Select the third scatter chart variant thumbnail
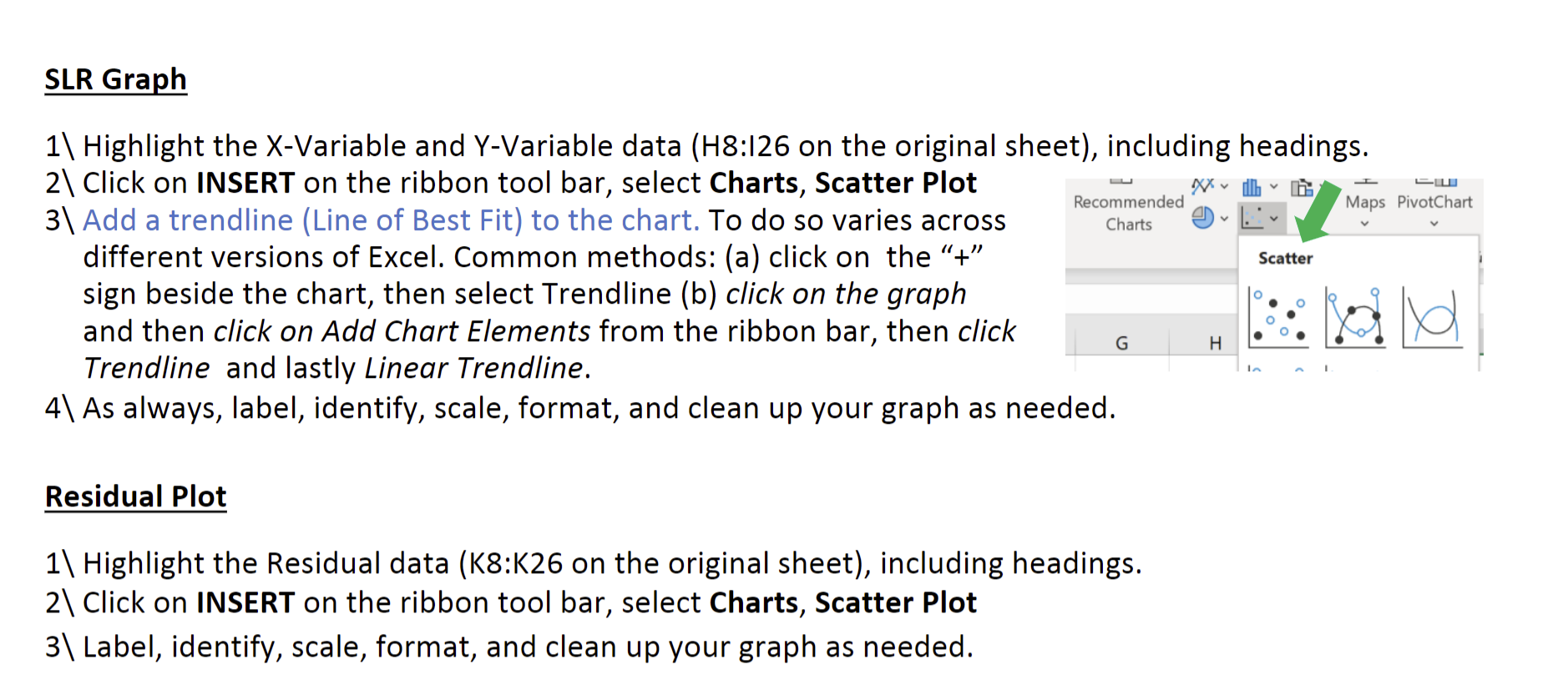This screenshot has width=1568, height=680. coord(1430,319)
